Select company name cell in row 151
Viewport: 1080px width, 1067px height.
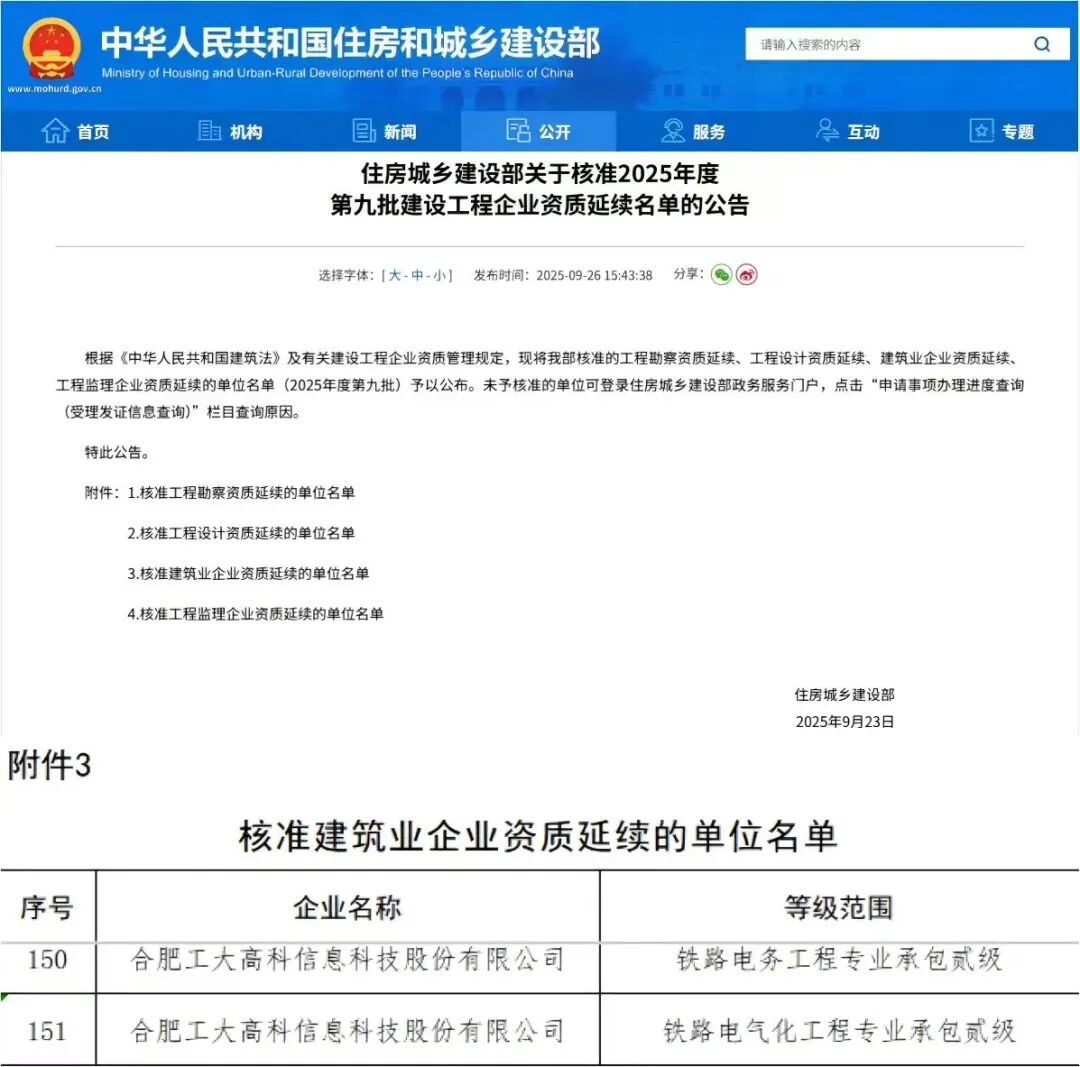[x=348, y=1031]
